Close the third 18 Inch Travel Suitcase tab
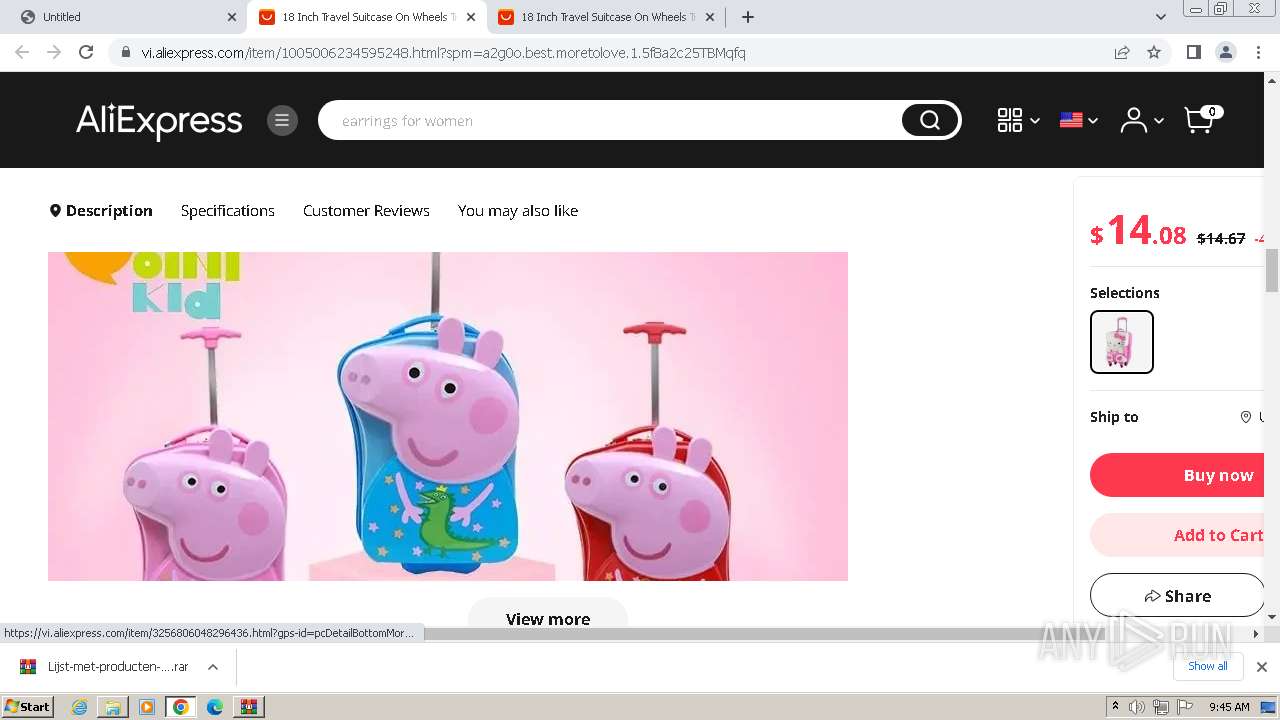The height and width of the screenshot is (720, 1280). tap(710, 17)
